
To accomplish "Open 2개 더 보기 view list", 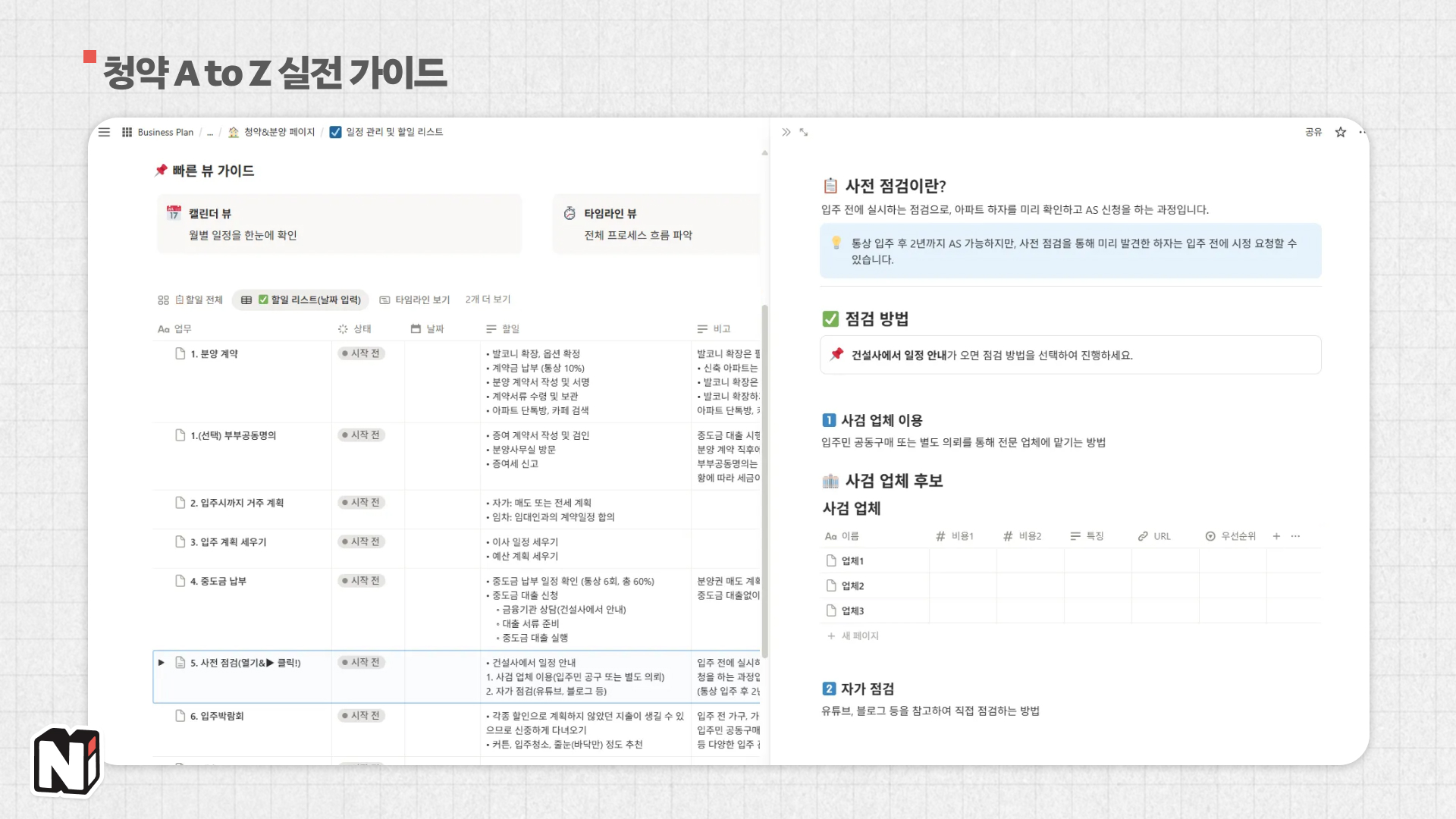I will 488,299.
